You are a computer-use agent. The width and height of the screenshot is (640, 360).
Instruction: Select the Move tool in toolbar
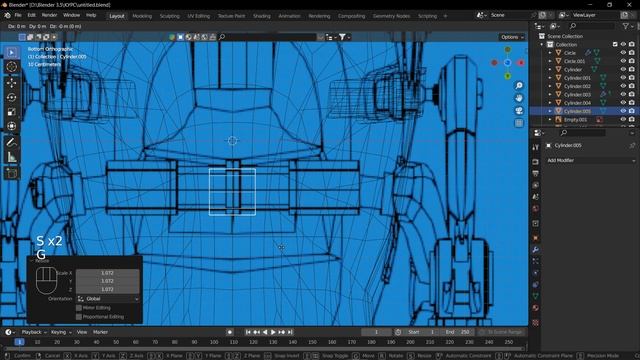click(x=11, y=83)
